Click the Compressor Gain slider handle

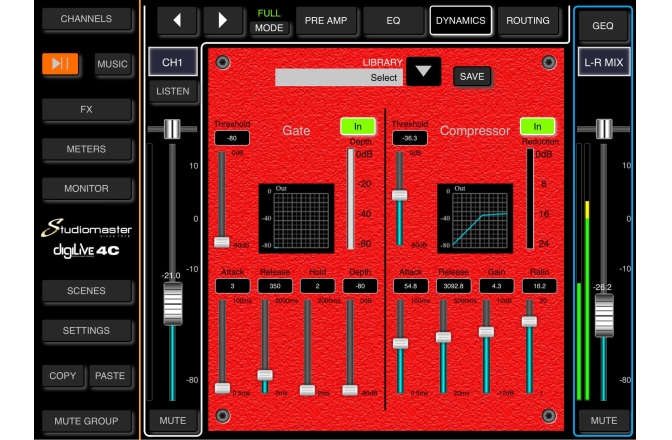click(486, 332)
